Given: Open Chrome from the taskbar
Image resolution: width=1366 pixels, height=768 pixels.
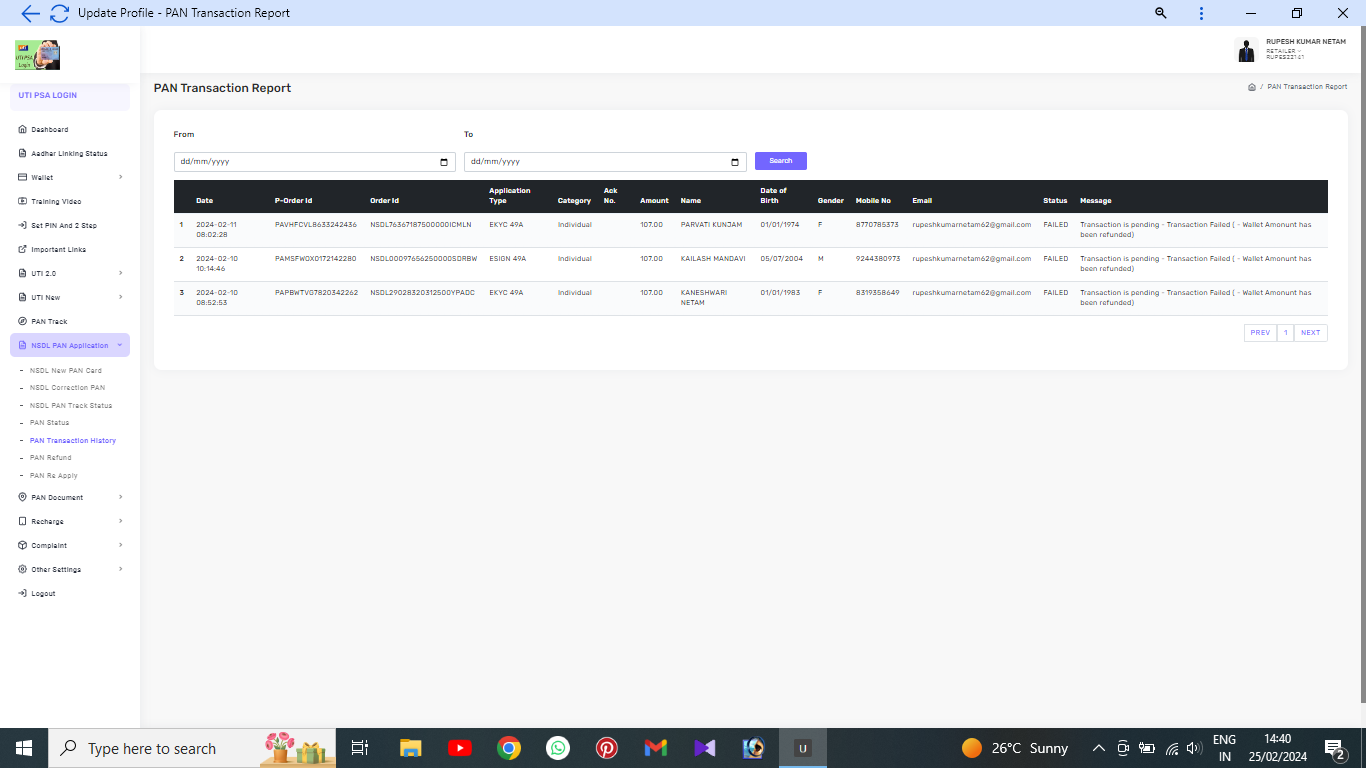Looking at the screenshot, I should pyautogui.click(x=509, y=748).
